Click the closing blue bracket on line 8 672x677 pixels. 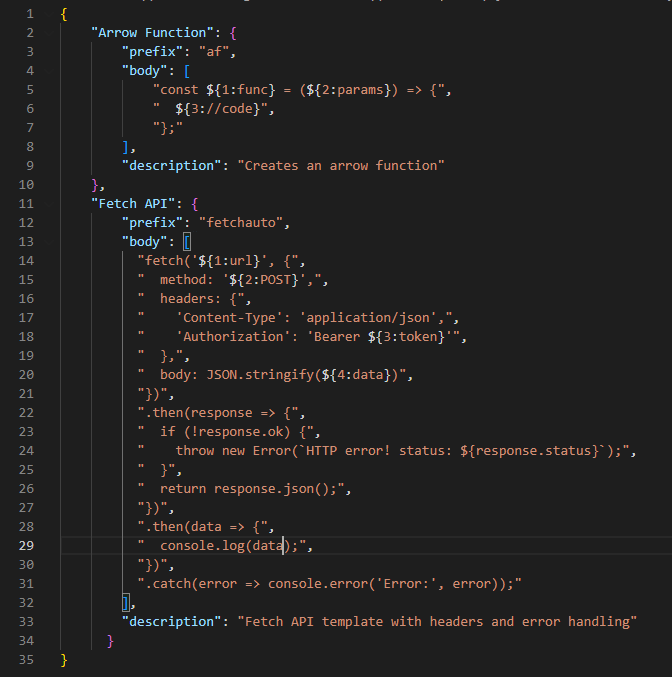(x=126, y=147)
